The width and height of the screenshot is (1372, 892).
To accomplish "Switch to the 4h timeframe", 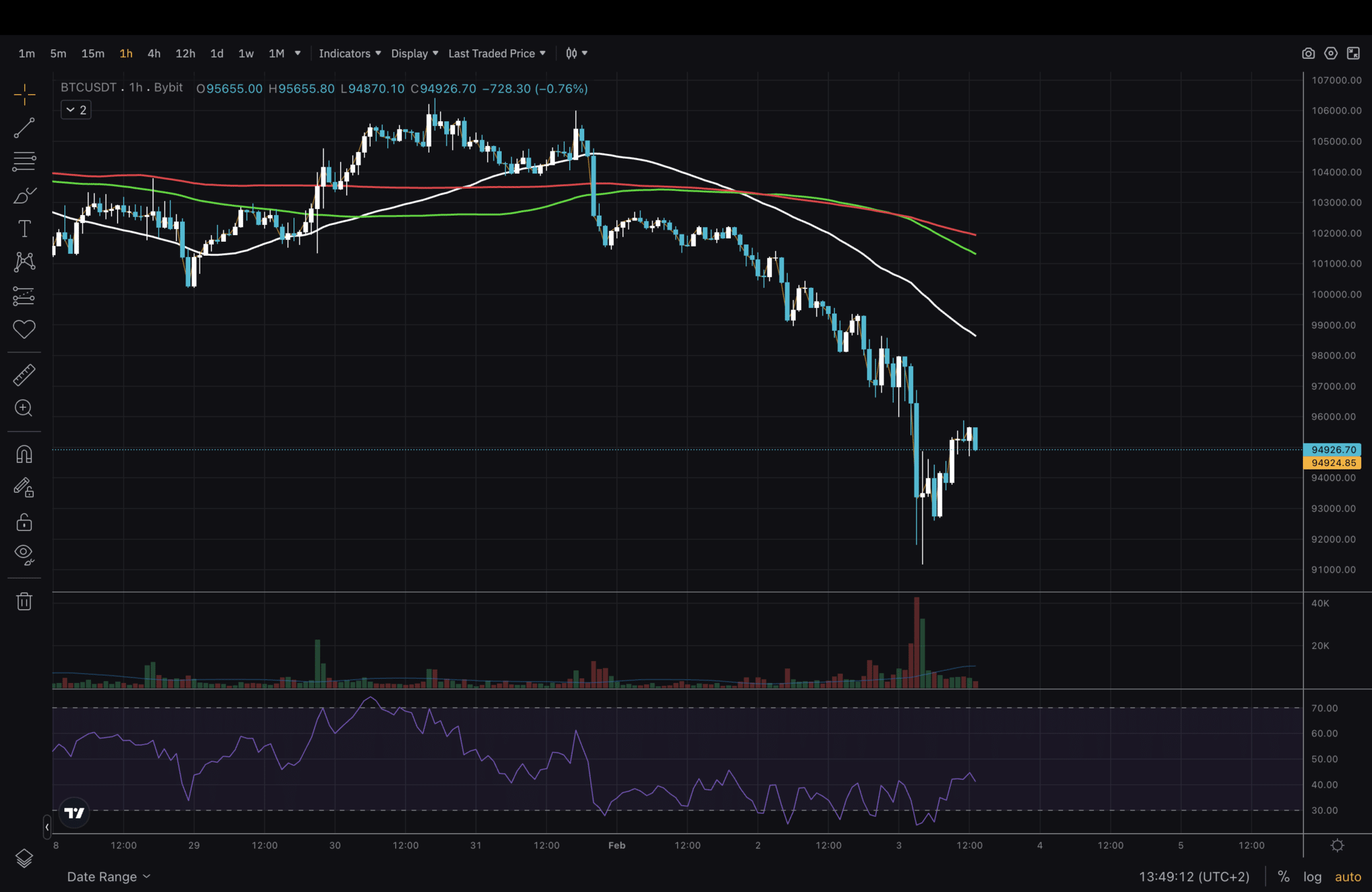I will 153,54.
